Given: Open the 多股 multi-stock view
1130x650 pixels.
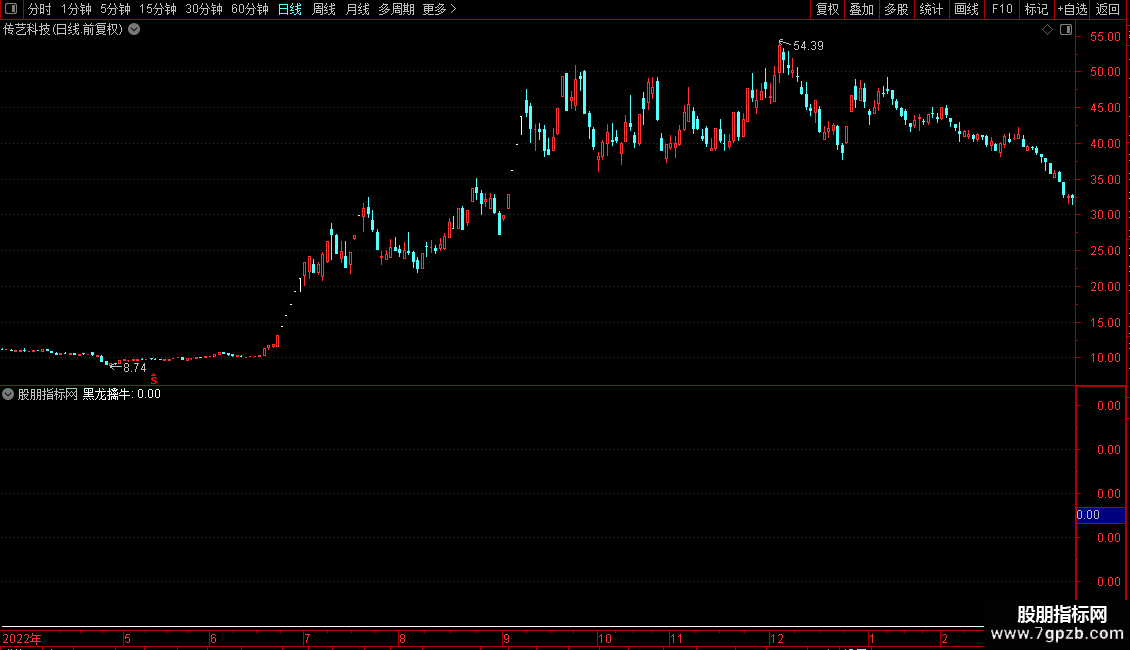Looking at the screenshot, I should click(x=896, y=9).
